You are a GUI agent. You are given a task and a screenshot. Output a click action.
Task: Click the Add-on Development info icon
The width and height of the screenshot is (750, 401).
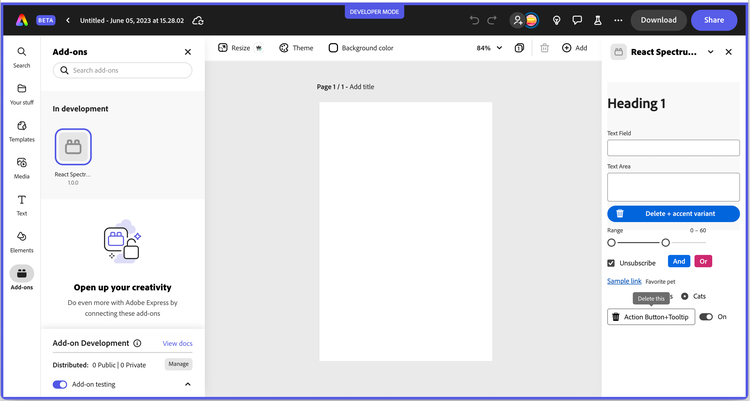tap(137, 343)
